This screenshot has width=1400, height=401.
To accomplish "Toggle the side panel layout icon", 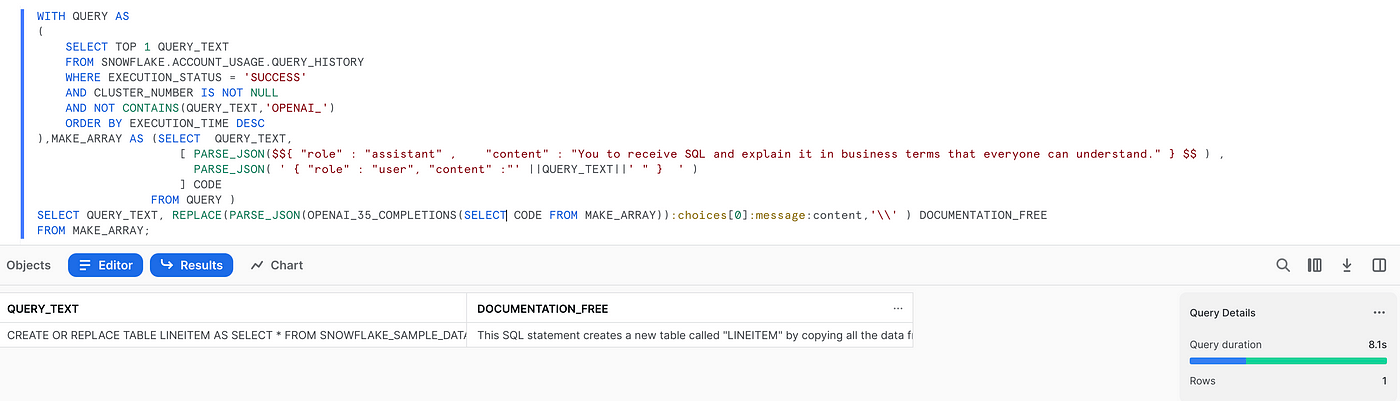I will point(1379,265).
